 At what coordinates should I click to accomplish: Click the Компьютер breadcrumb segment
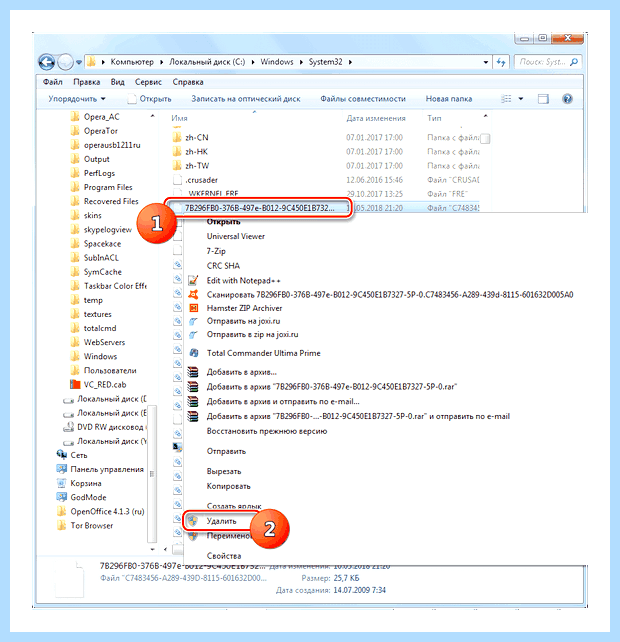point(132,62)
